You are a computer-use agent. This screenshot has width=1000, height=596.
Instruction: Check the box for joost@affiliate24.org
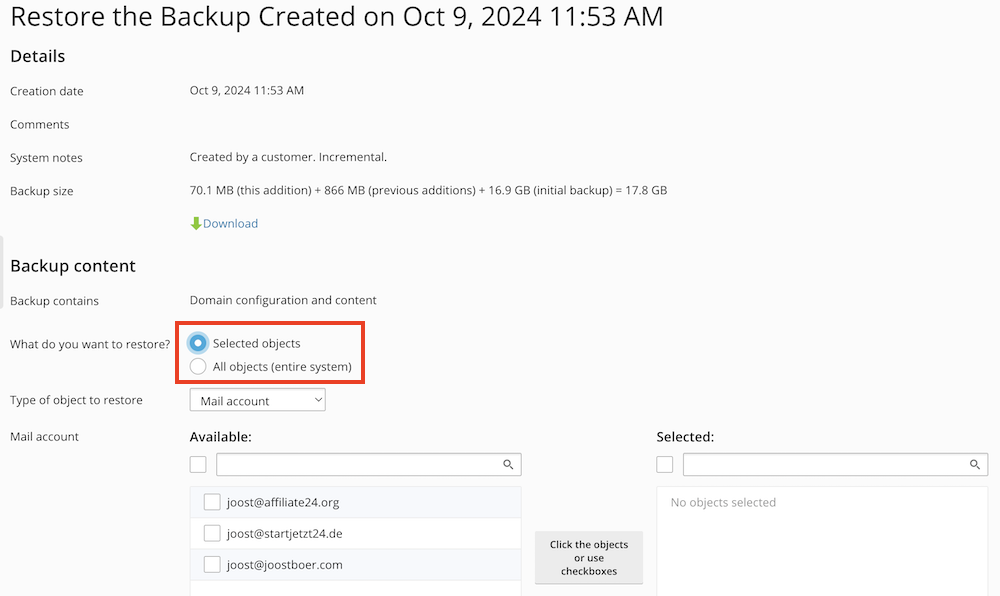212,502
